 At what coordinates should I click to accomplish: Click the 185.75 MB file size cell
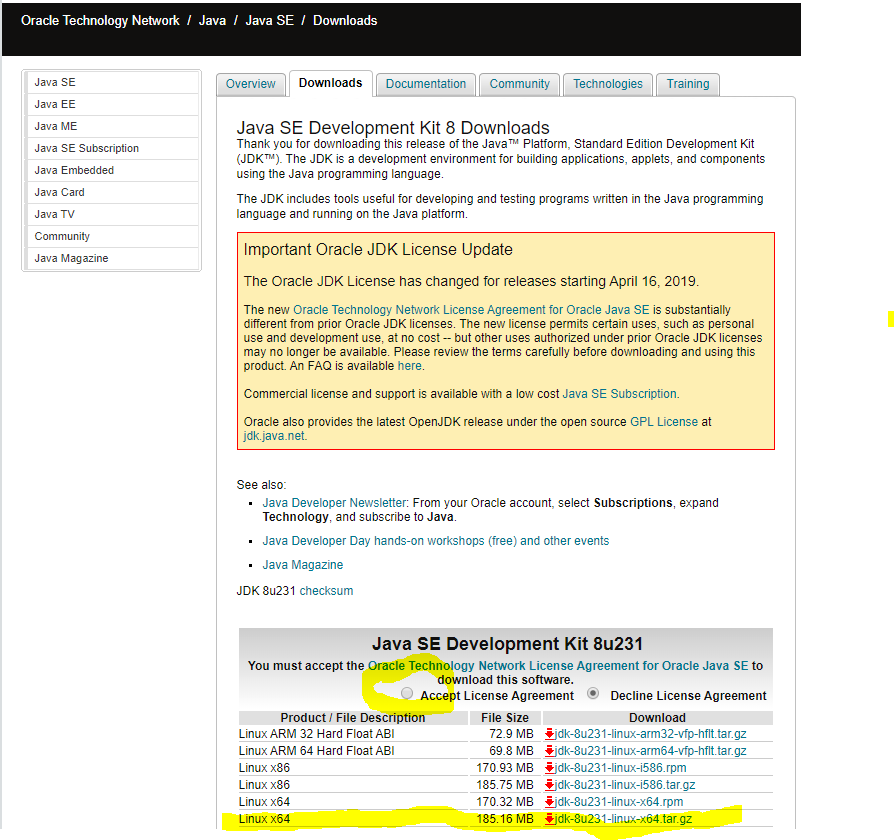click(x=505, y=785)
